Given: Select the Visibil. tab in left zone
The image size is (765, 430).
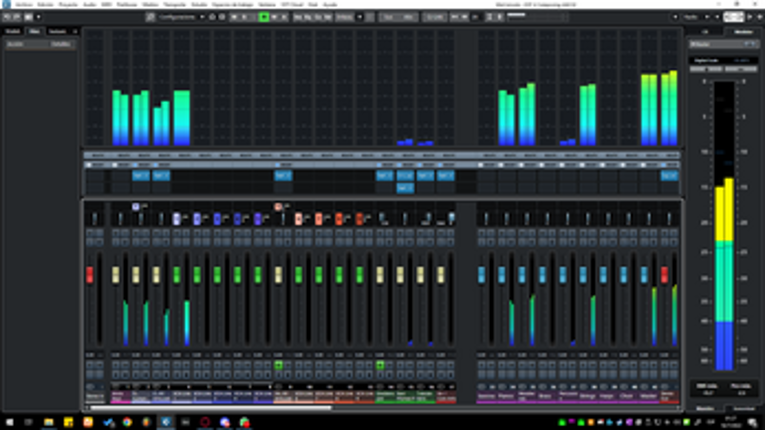Looking at the screenshot, I should click(x=13, y=31).
